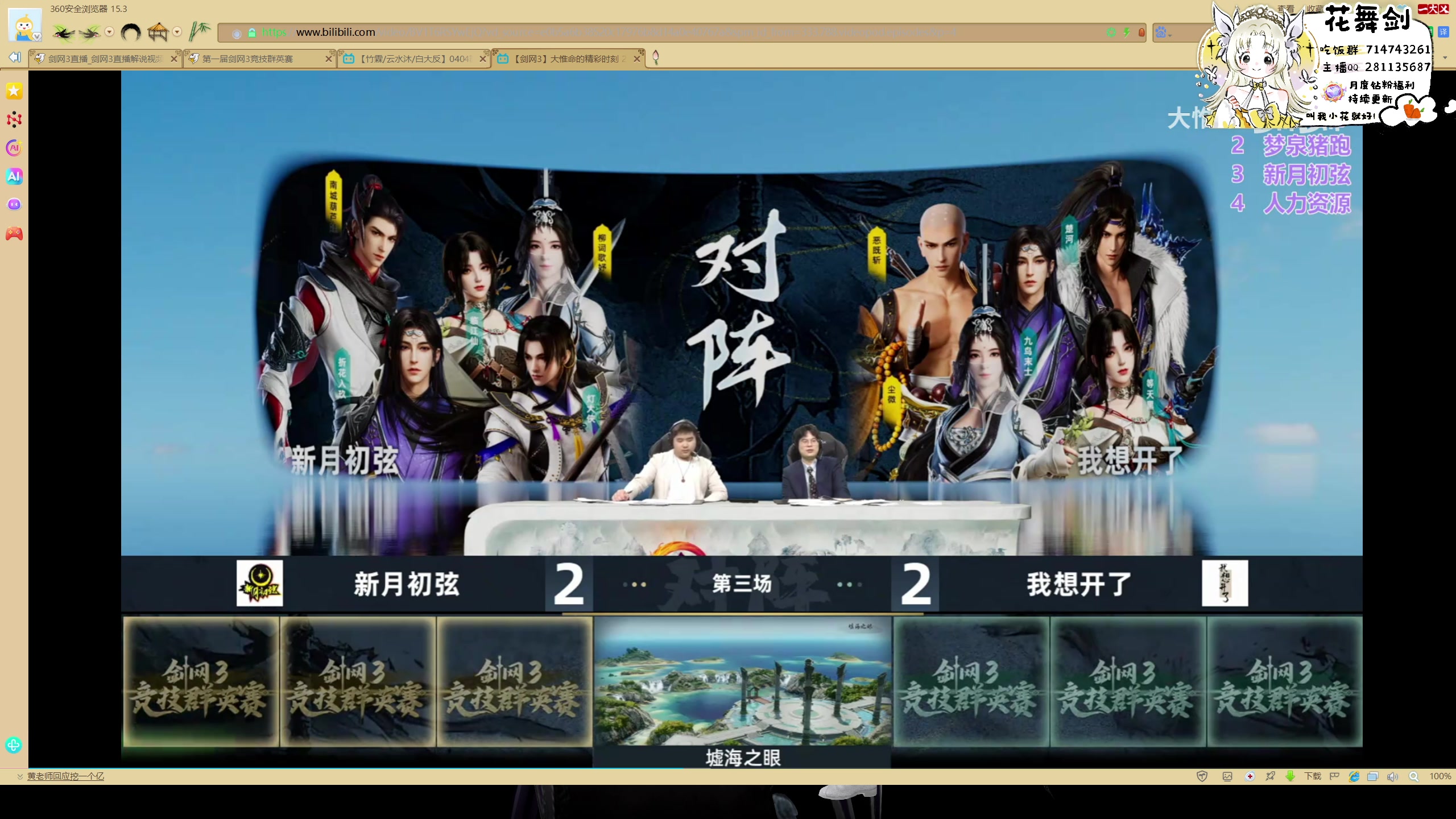This screenshot has width=1456, height=819.
Task: Click news link 黄老师回应挖一个亿
Action: pos(65,776)
